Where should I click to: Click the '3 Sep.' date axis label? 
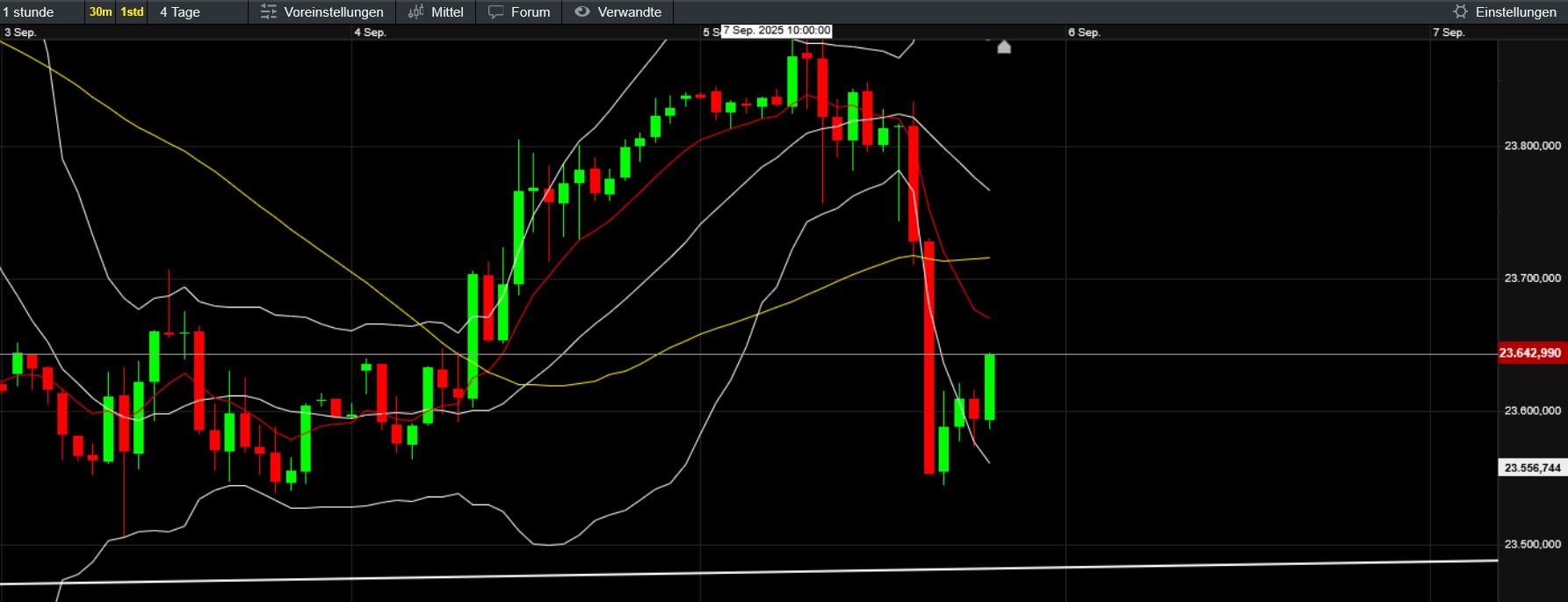click(20, 33)
